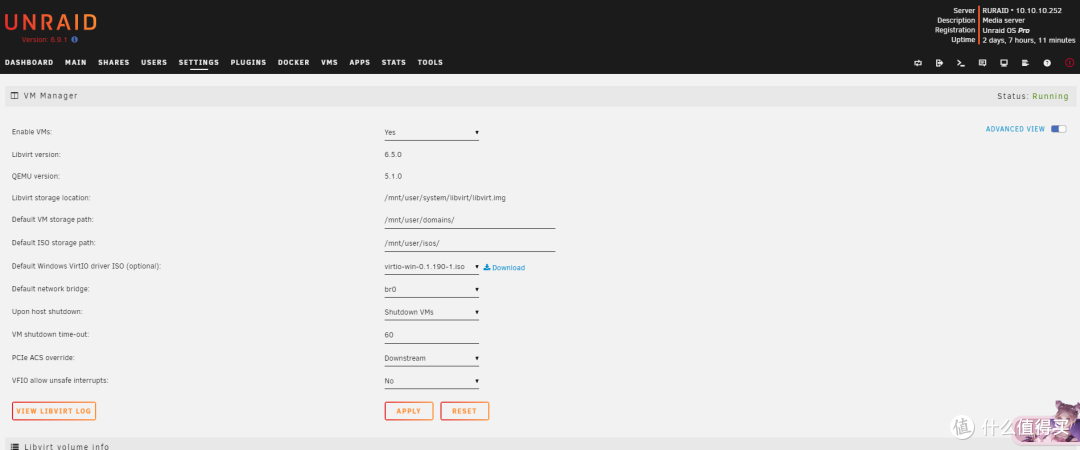
Task: Open the Enable VMs dropdown
Action: (x=431, y=132)
